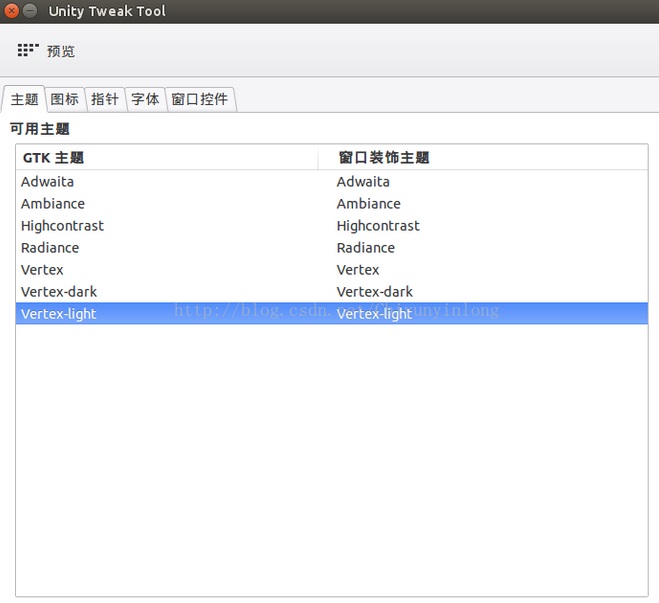The height and width of the screenshot is (603, 659).
Task: Click the grid Overview icon in toolbar
Action: (x=28, y=50)
